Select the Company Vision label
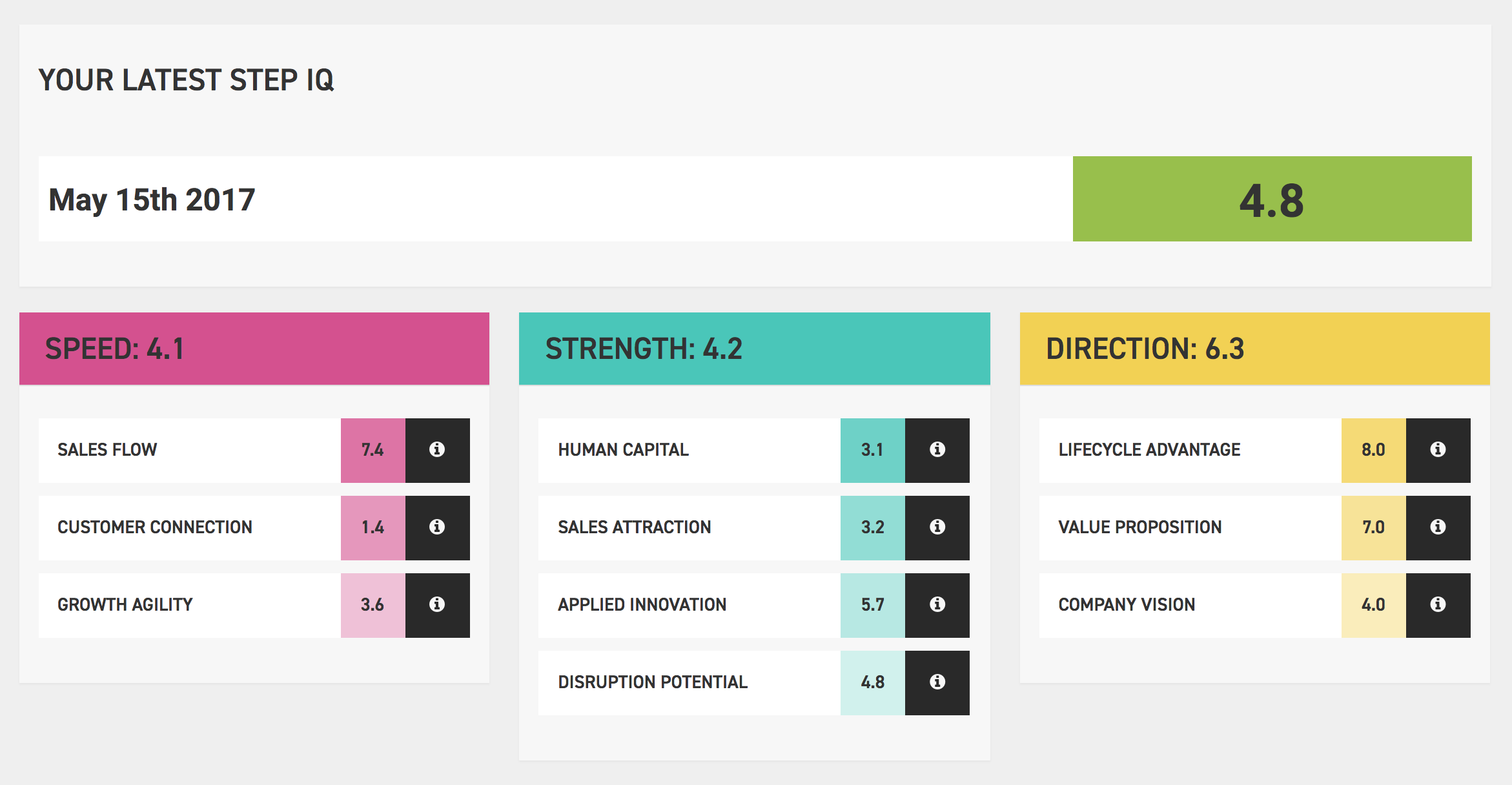Screen dimensions: 1512x785 click(x=1127, y=605)
